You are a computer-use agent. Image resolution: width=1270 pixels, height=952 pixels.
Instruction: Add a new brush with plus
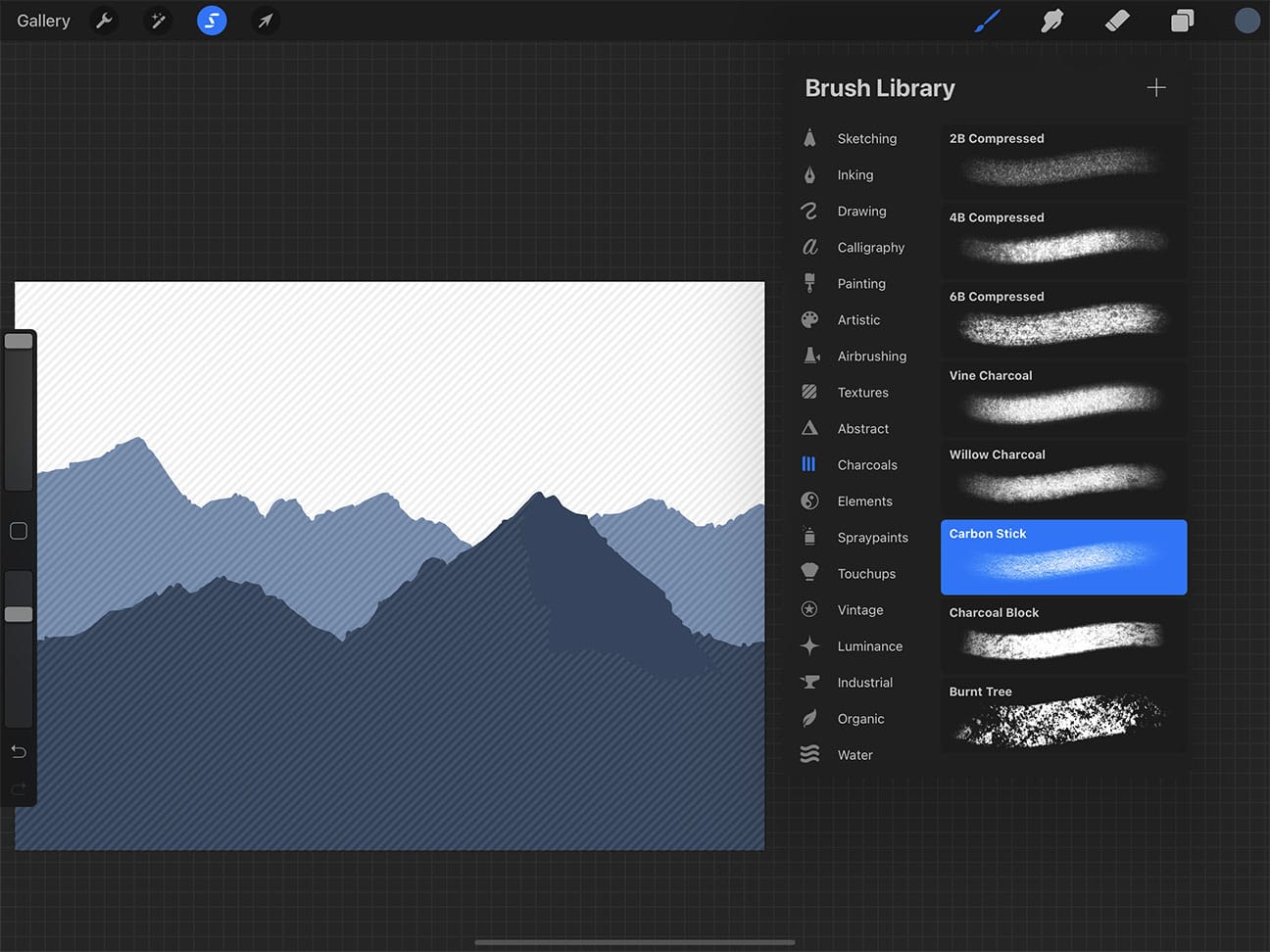(1156, 88)
